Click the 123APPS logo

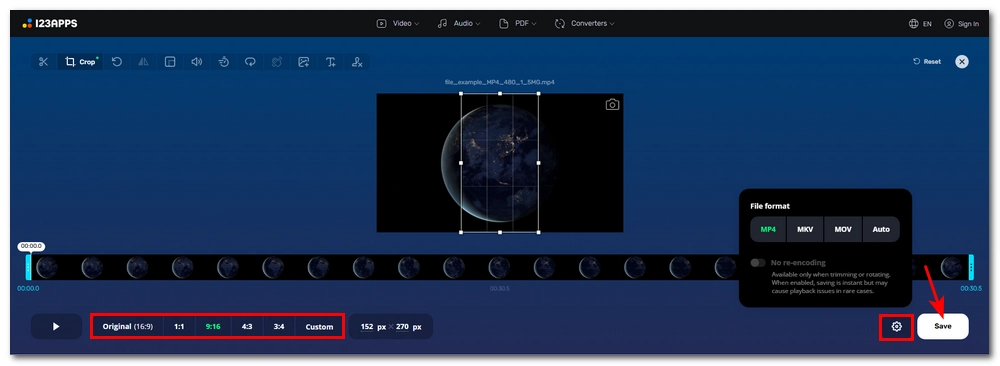click(x=49, y=24)
